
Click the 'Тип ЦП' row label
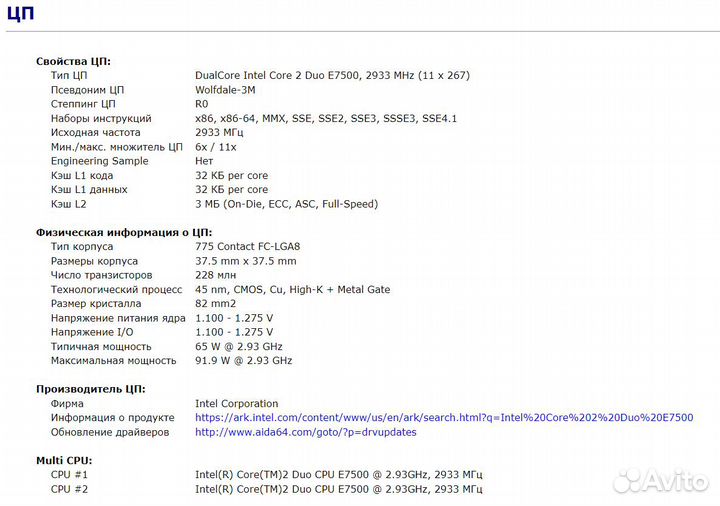coord(69,75)
